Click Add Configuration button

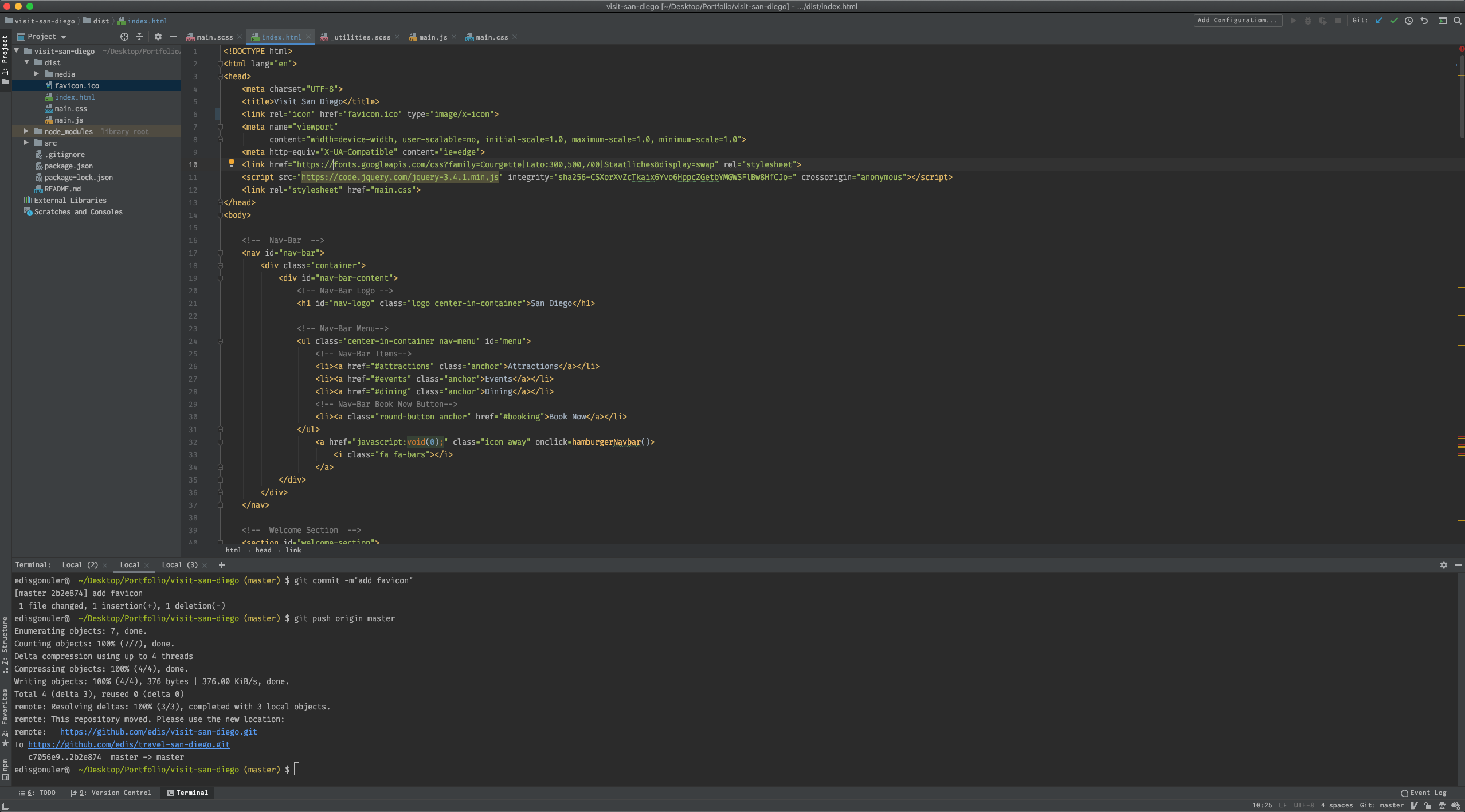click(x=1238, y=21)
